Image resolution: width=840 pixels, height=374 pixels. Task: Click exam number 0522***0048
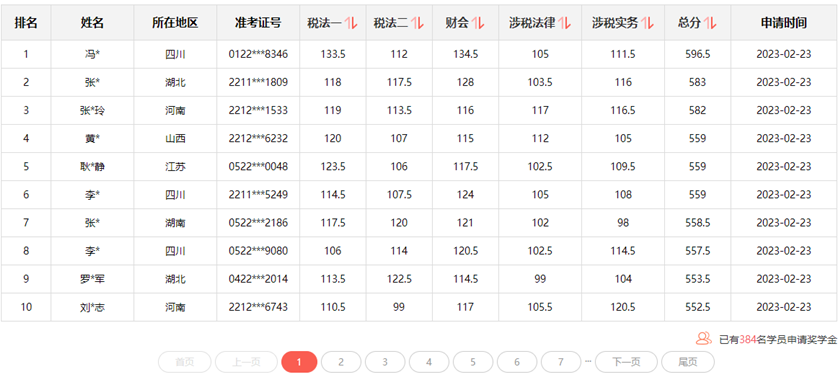(258, 167)
